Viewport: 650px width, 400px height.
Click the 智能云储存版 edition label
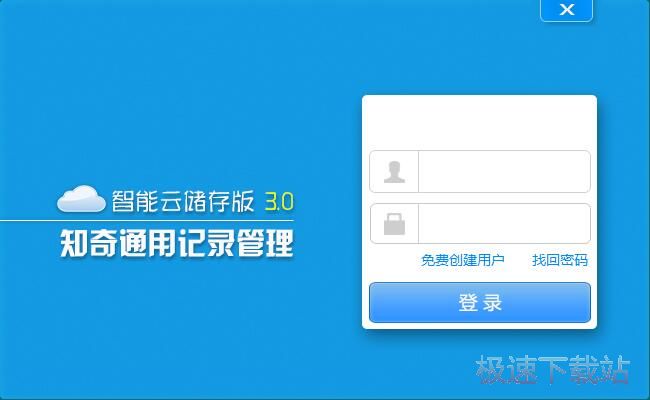183,201
